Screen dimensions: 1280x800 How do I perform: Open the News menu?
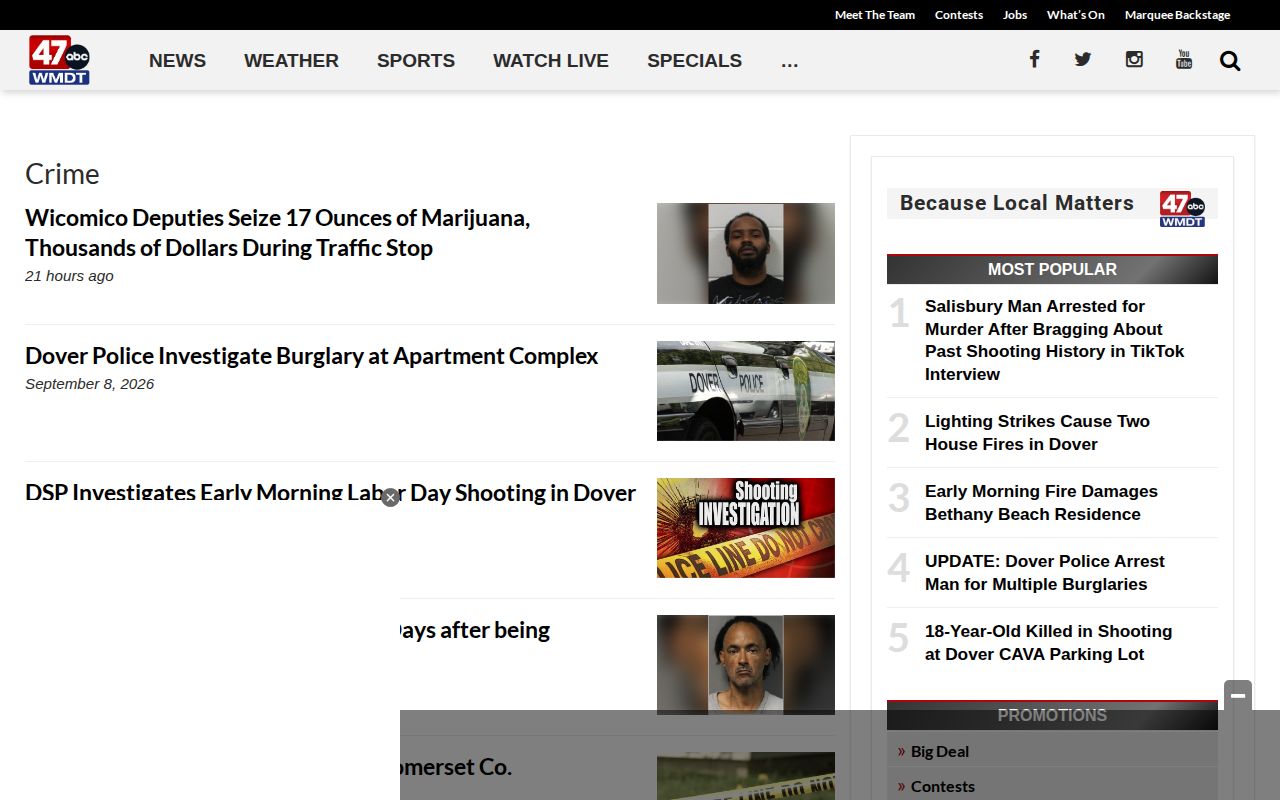177,60
